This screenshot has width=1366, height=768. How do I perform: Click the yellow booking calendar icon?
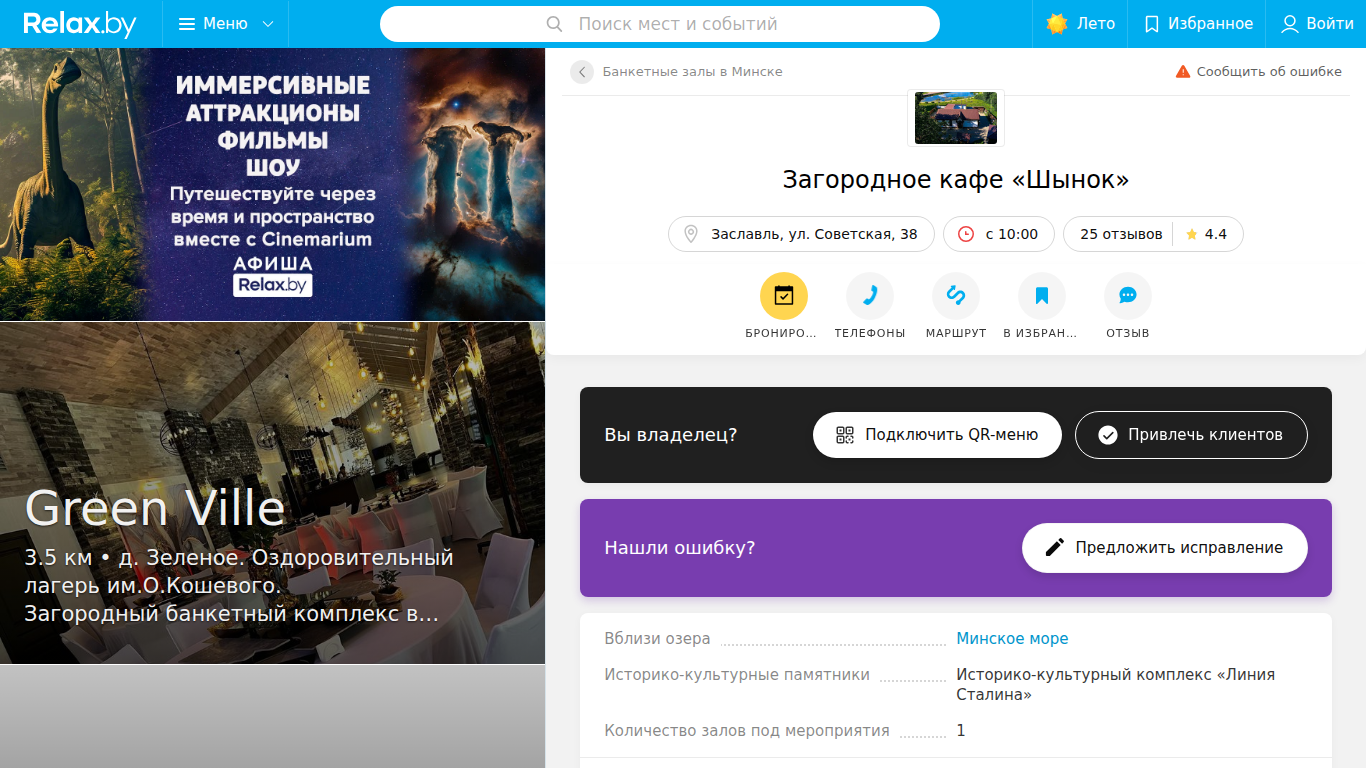[x=784, y=296]
